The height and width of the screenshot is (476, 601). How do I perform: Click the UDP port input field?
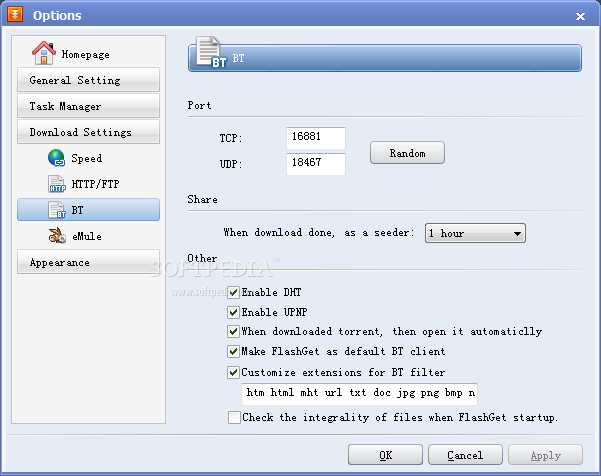click(316, 164)
